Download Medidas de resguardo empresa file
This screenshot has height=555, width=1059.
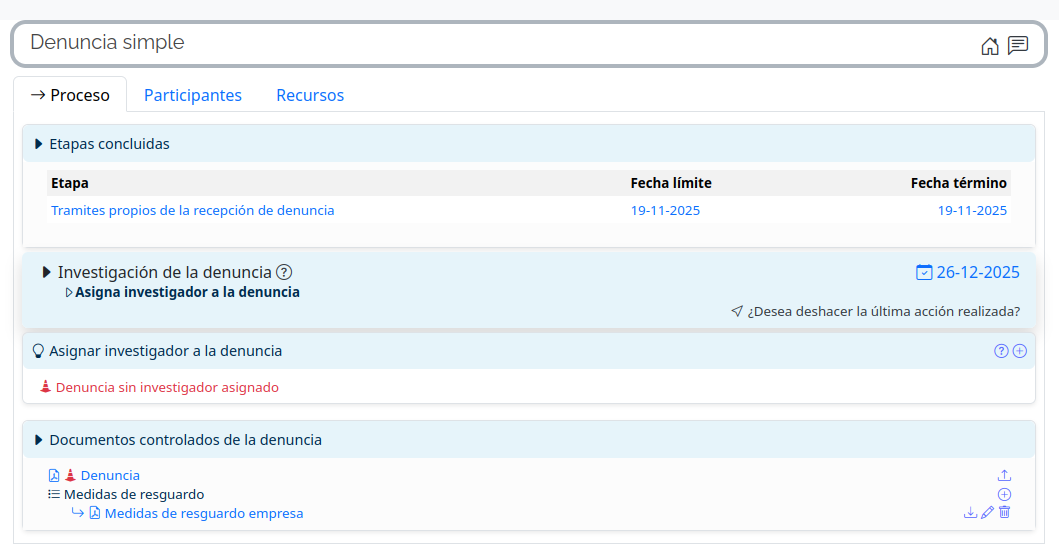point(970,513)
